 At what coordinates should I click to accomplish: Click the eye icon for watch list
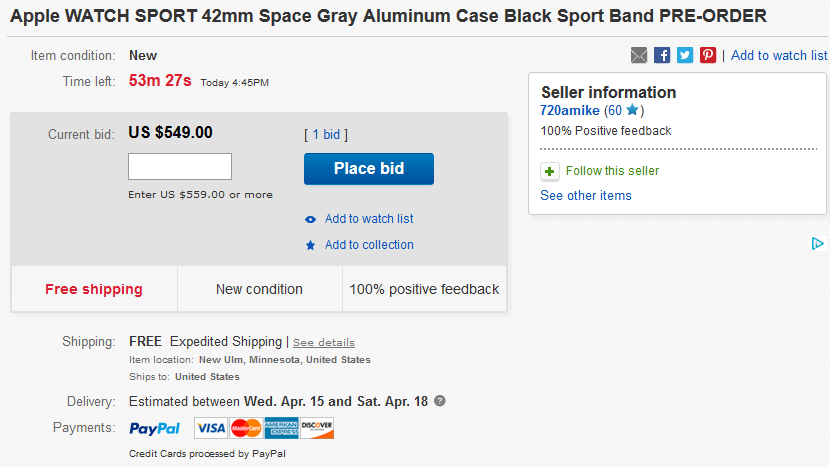tap(310, 219)
